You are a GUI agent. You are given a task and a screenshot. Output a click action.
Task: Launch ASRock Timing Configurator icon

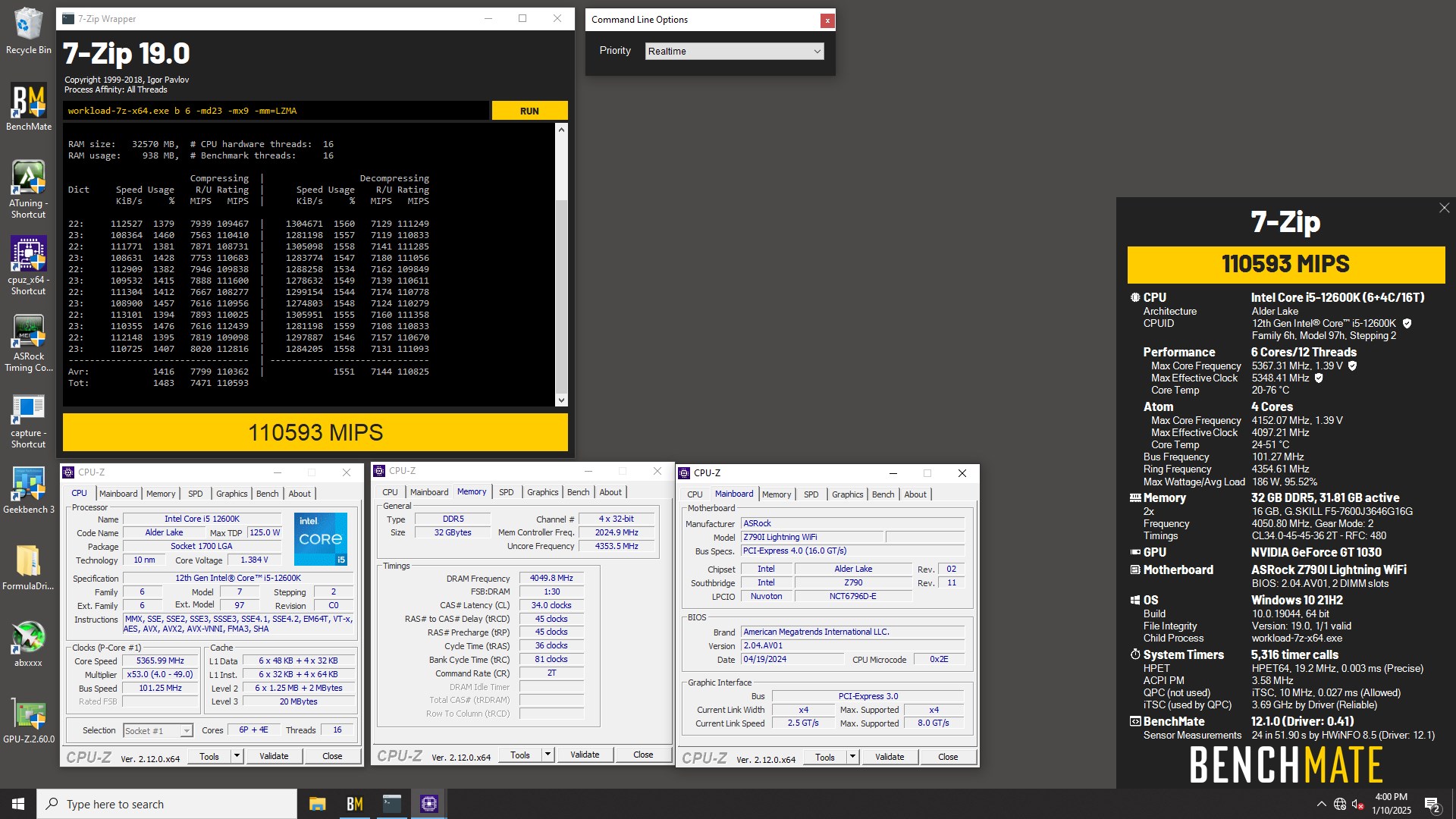pyautogui.click(x=28, y=343)
